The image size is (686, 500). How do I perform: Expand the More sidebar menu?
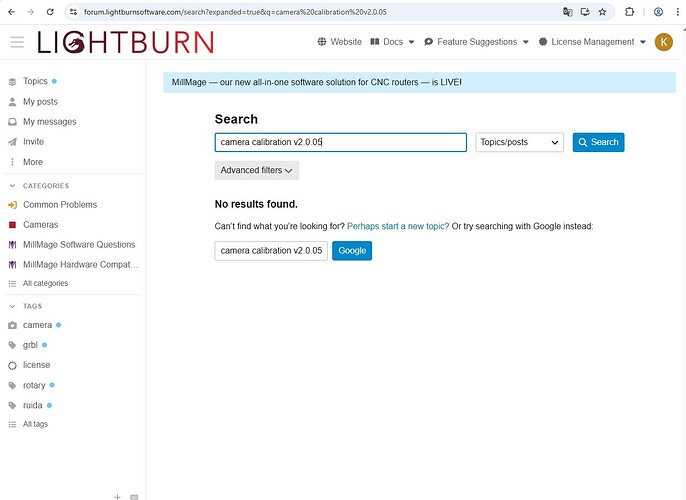click(33, 162)
